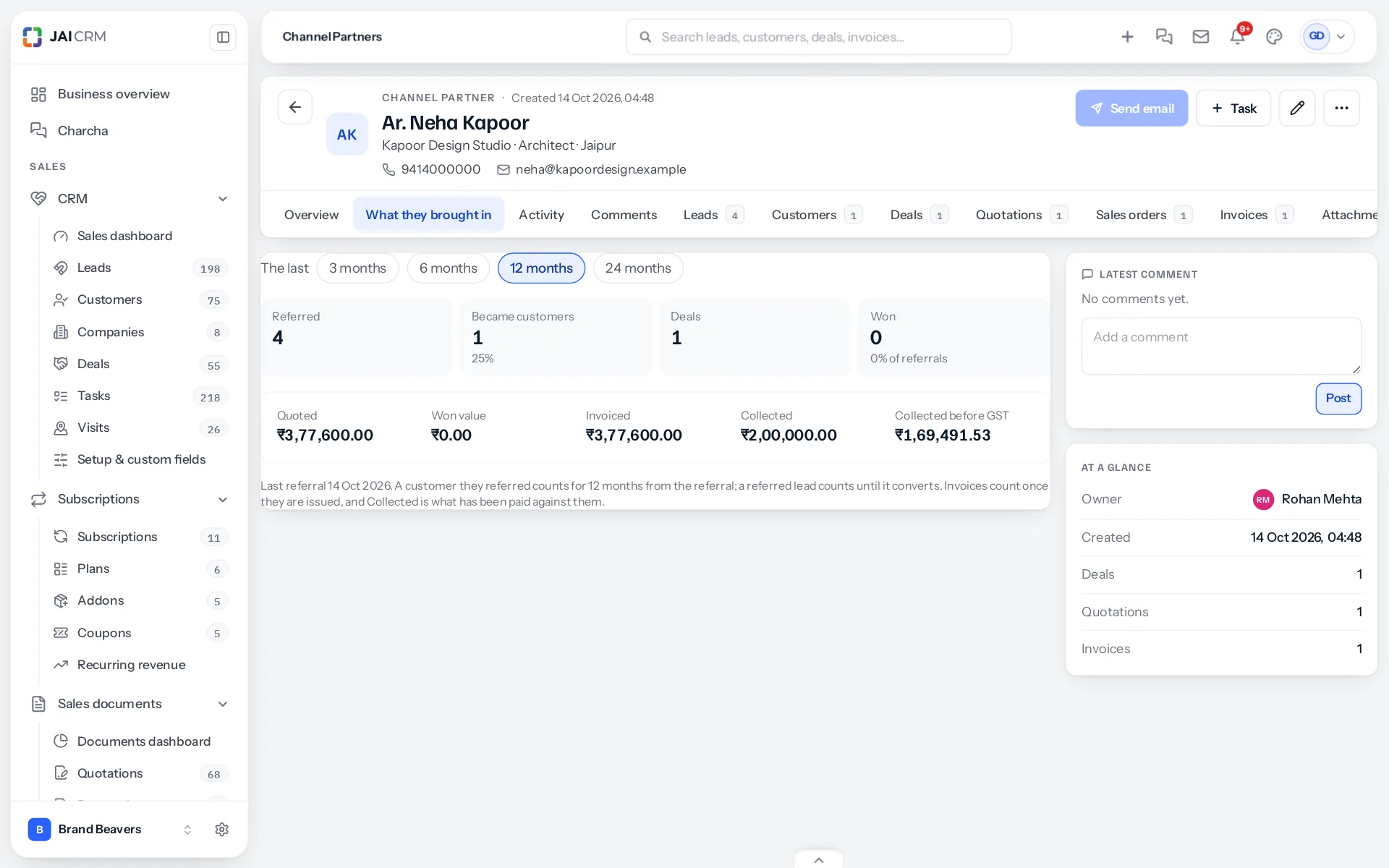
Task: Click the Task button
Action: [x=1233, y=108]
